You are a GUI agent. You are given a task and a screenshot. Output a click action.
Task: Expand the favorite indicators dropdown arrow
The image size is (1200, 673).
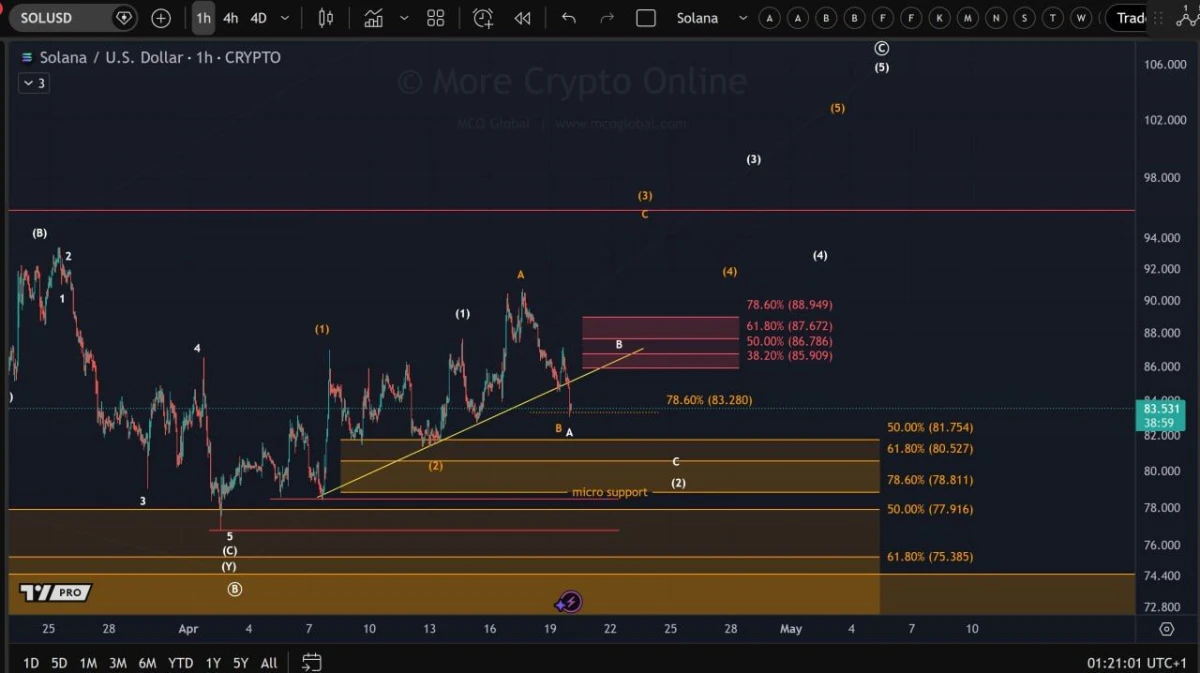tap(404, 18)
